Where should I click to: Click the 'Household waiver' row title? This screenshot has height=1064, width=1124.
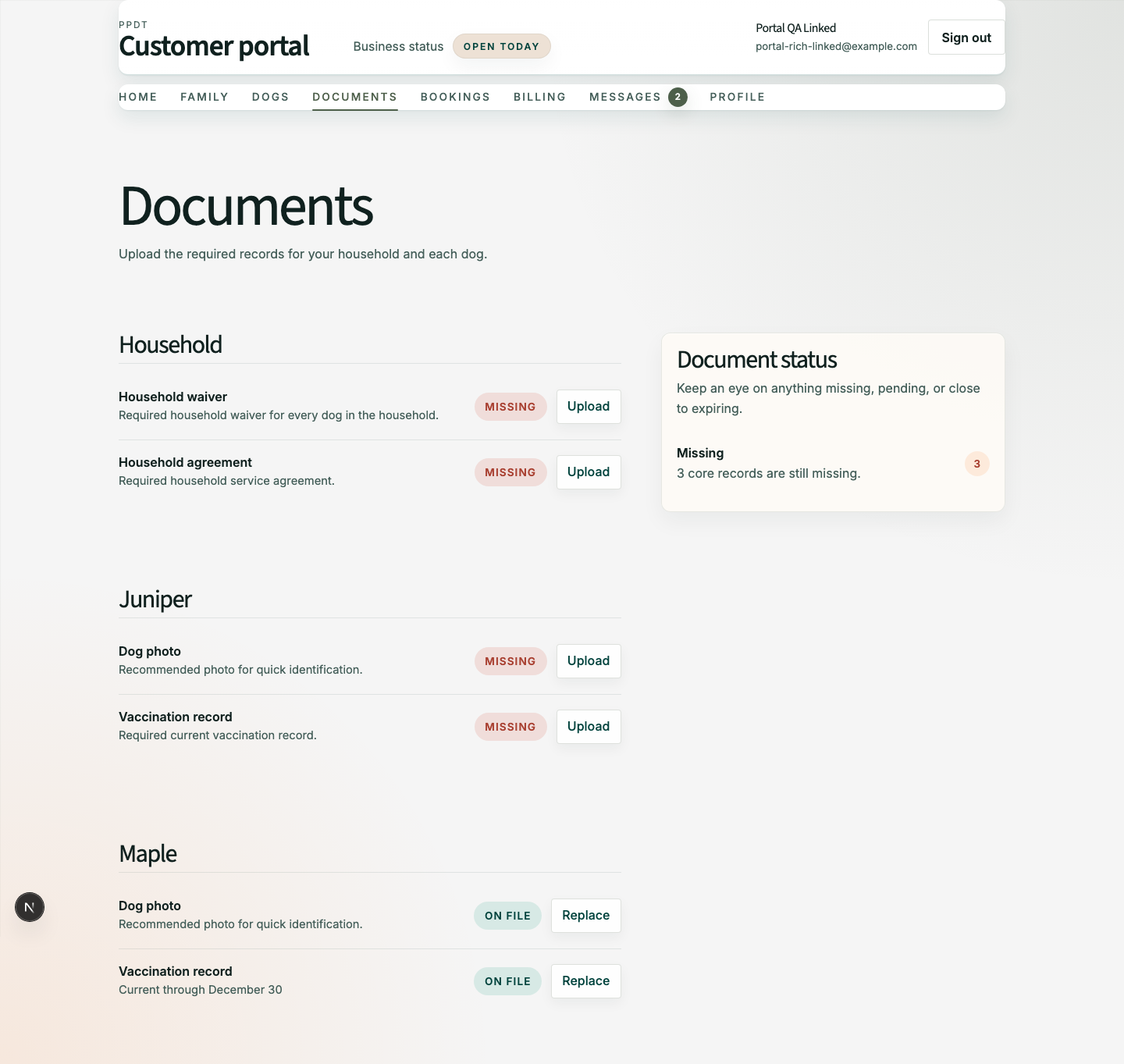pyautogui.click(x=173, y=397)
